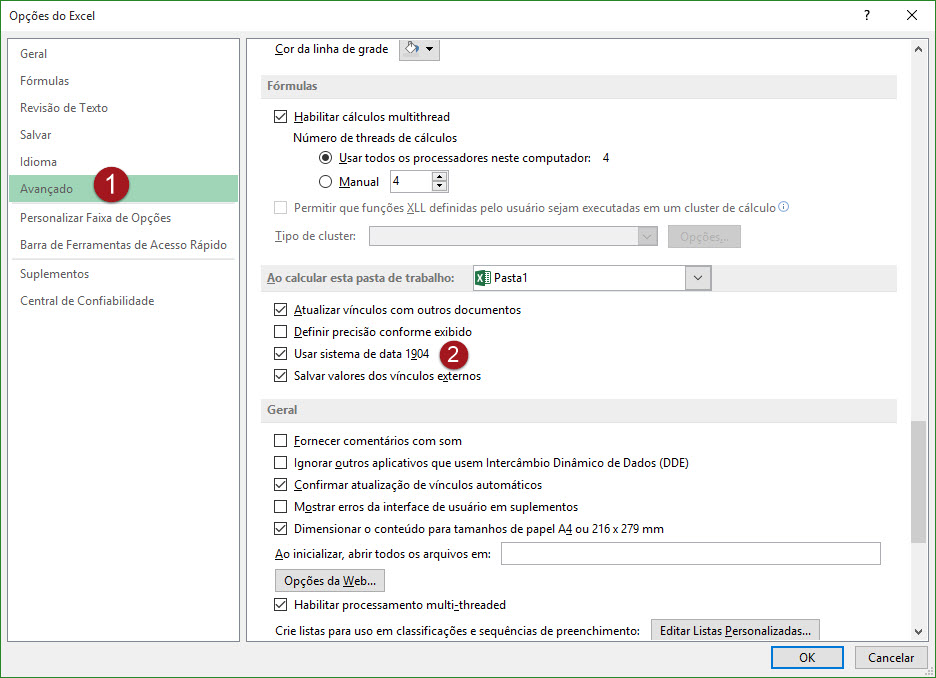
Task: Click Editar Listas Personalizadas button
Action: (735, 630)
